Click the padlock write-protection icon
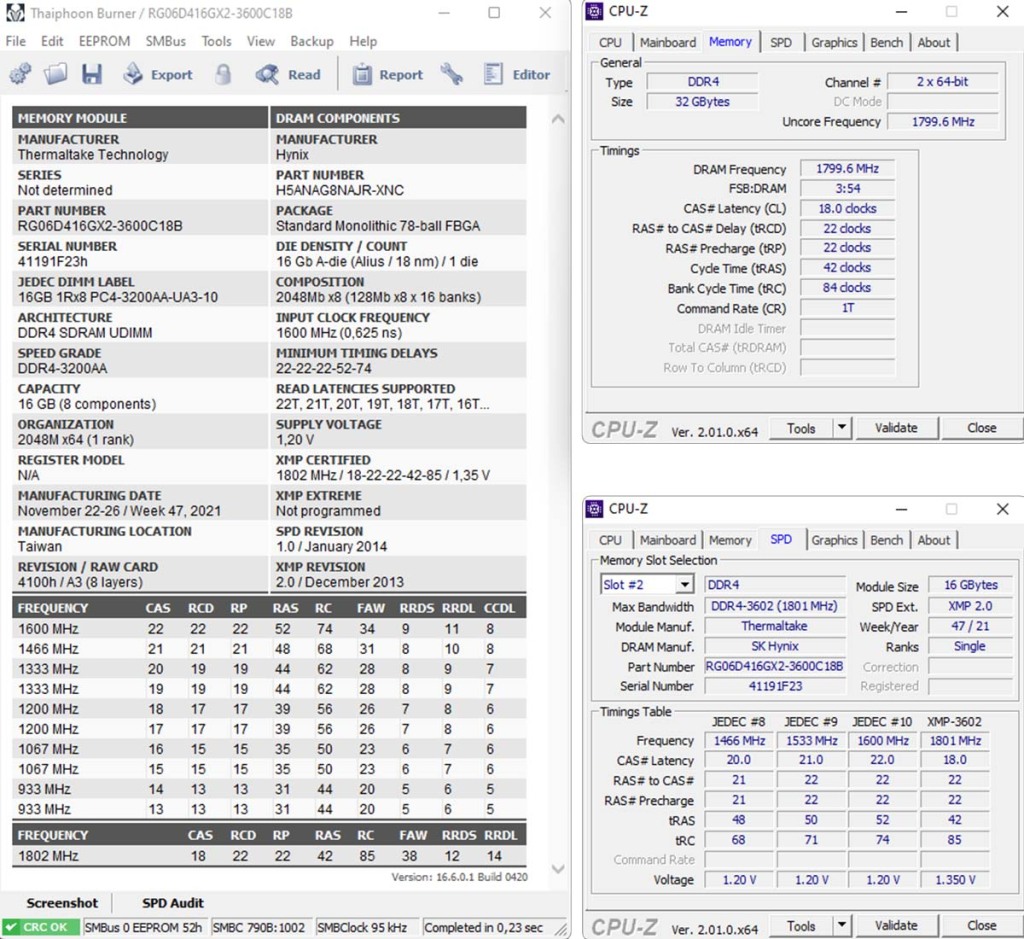 pyautogui.click(x=223, y=74)
